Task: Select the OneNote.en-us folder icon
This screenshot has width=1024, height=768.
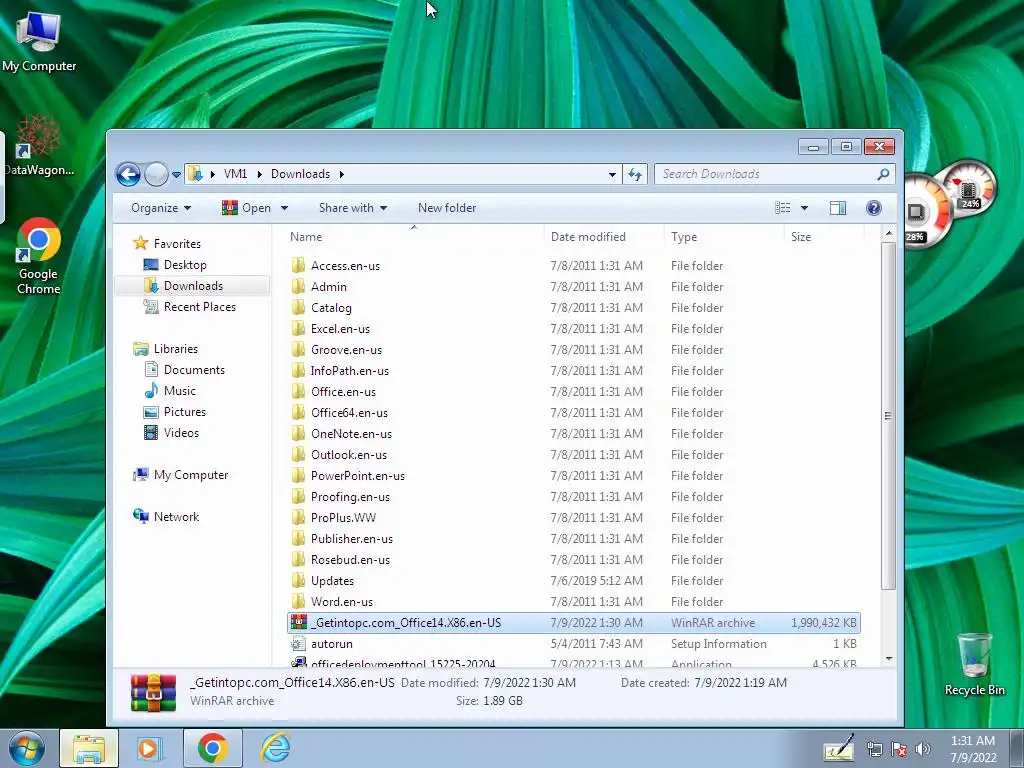Action: point(298,433)
